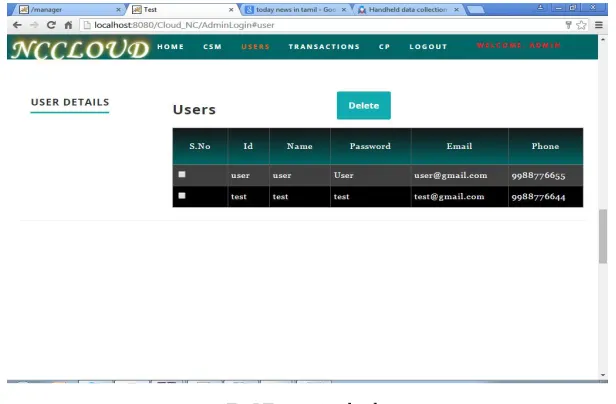Close the Test tab
The image size is (616, 404).
pyautogui.click(x=231, y=9)
